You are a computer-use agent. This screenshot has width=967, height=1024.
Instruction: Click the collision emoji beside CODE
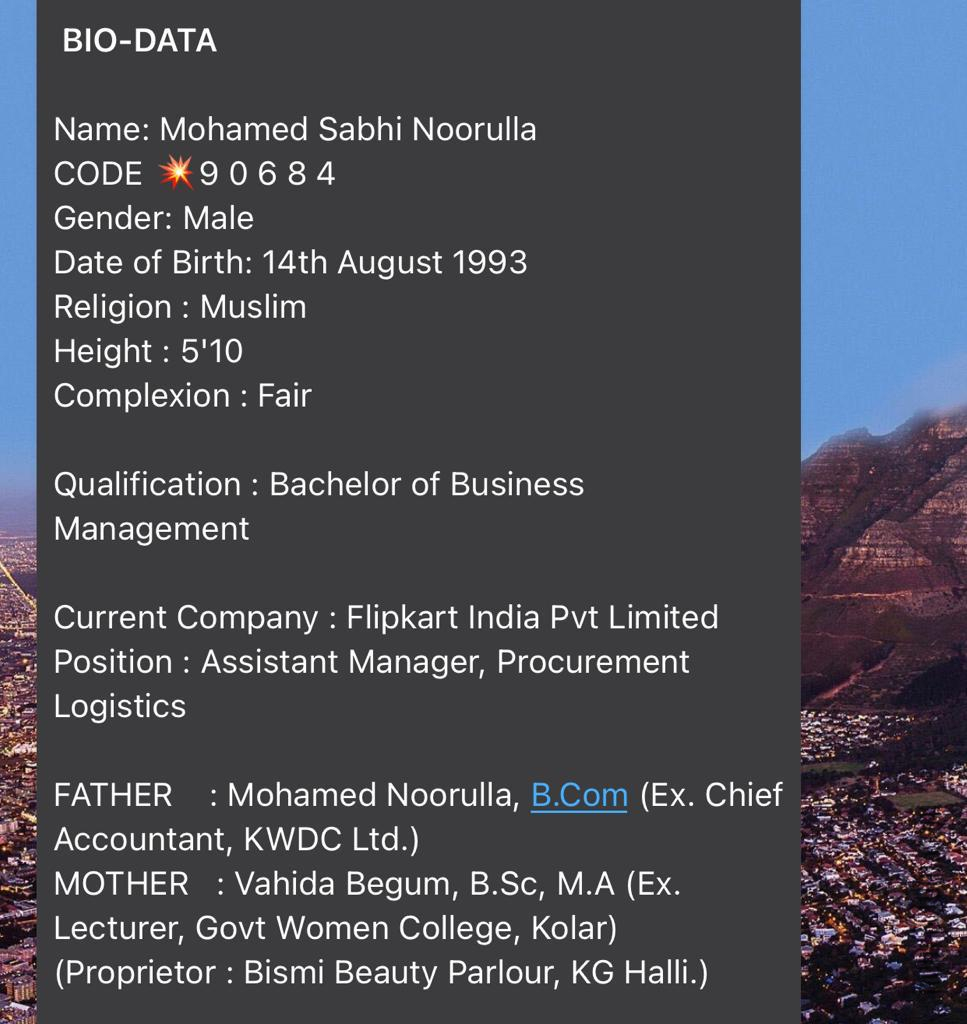tap(176, 174)
